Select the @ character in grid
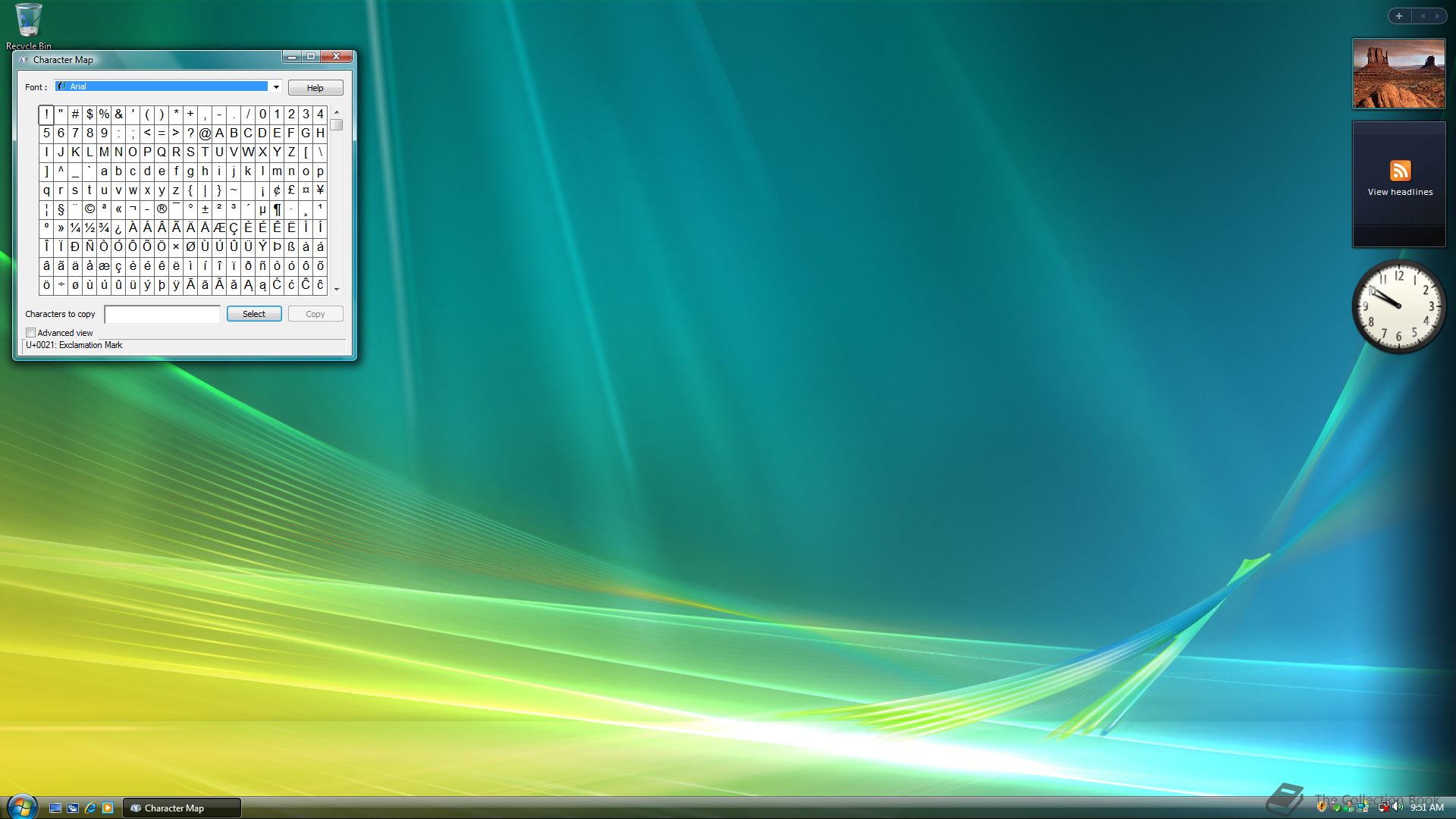 pos(205,133)
